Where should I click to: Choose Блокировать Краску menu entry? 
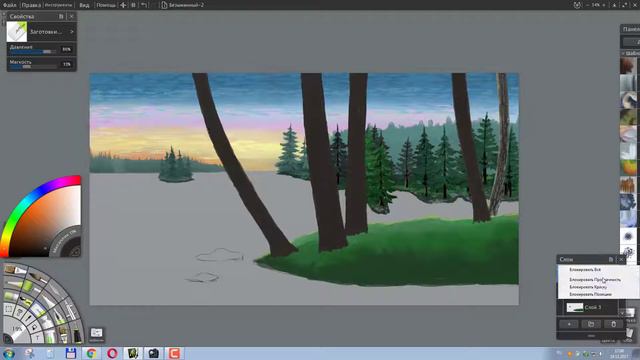point(588,287)
